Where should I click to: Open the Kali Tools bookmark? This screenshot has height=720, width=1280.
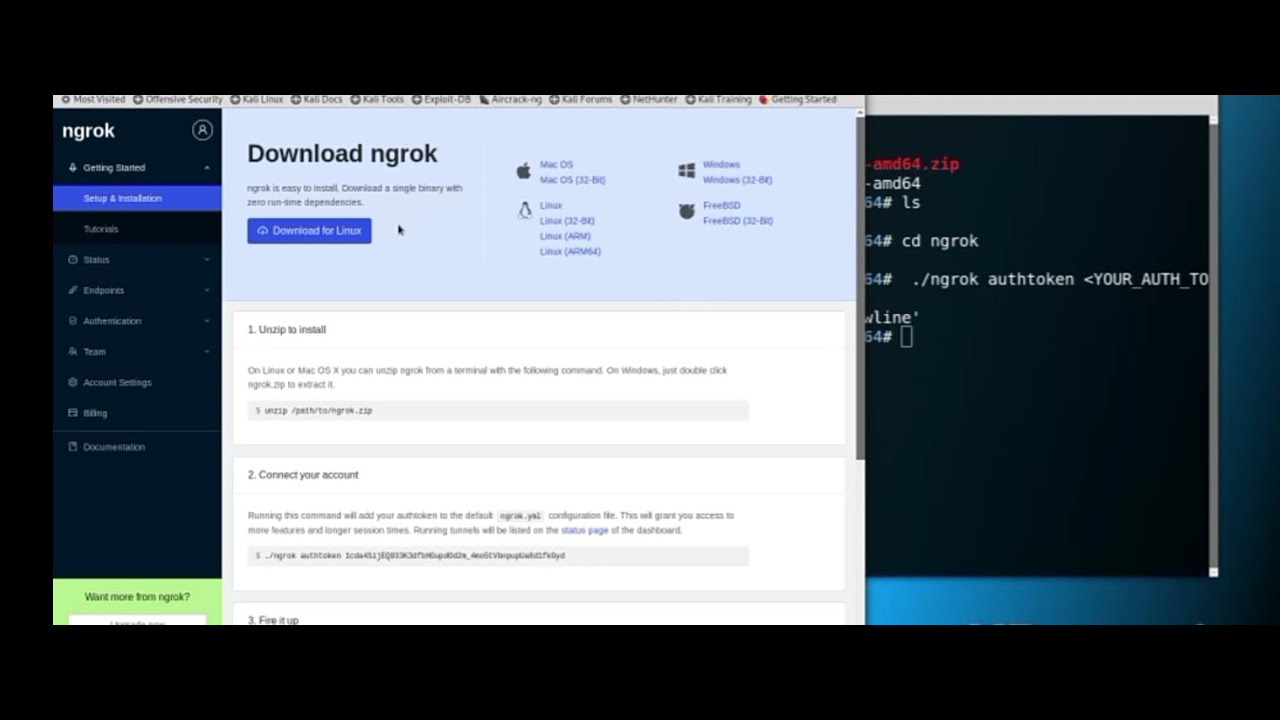tap(377, 100)
